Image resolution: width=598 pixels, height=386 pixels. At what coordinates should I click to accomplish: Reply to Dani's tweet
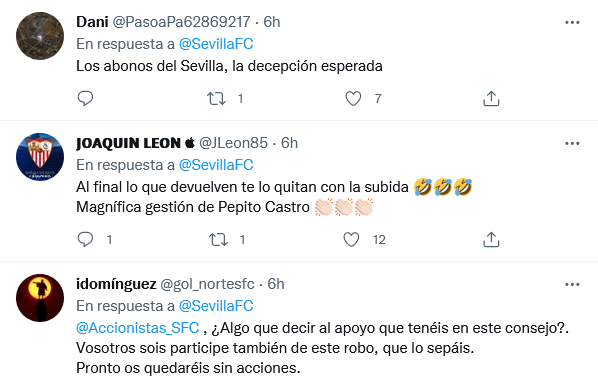pos(85,98)
